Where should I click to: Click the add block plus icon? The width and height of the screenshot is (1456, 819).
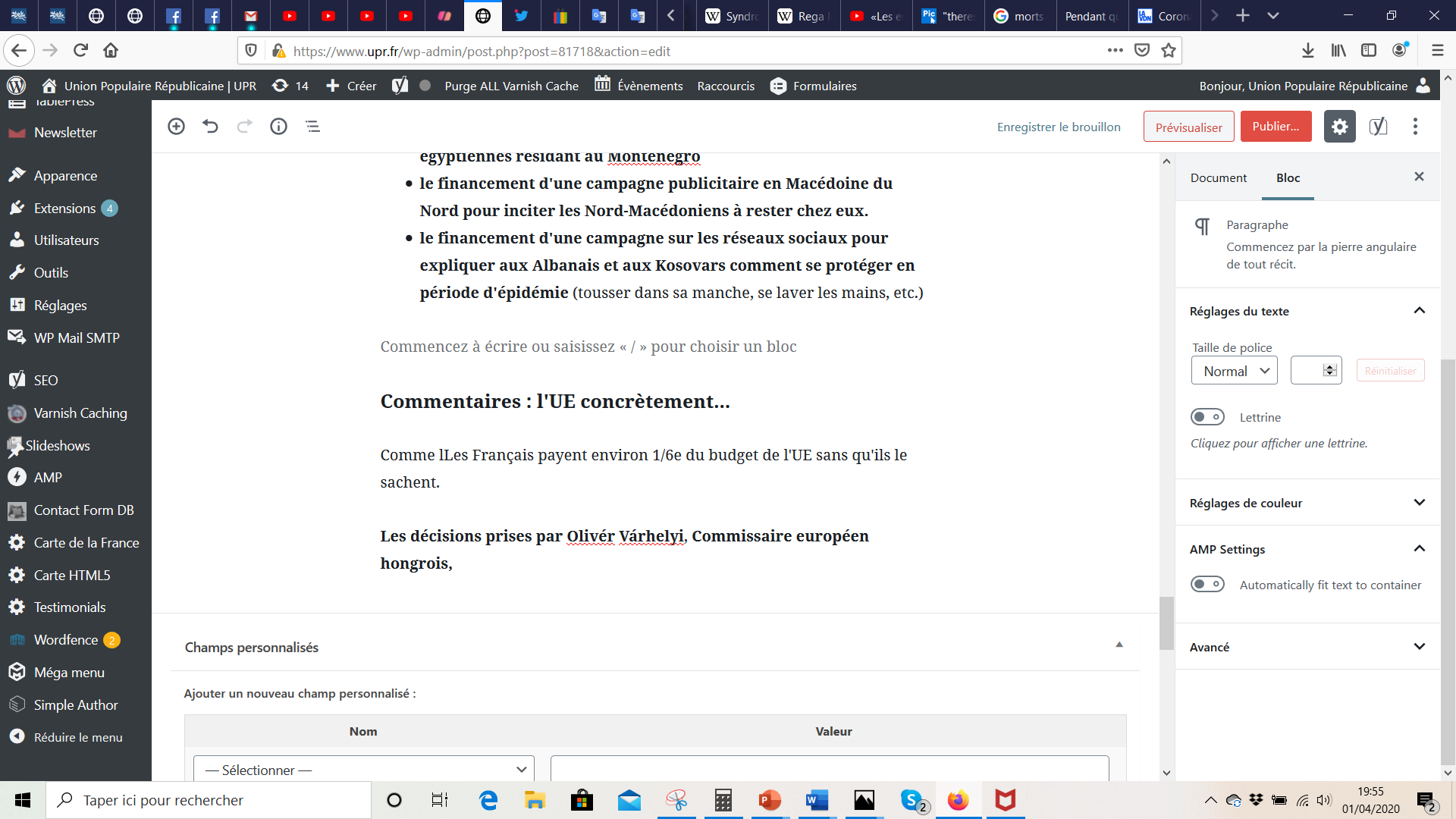pos(176,127)
